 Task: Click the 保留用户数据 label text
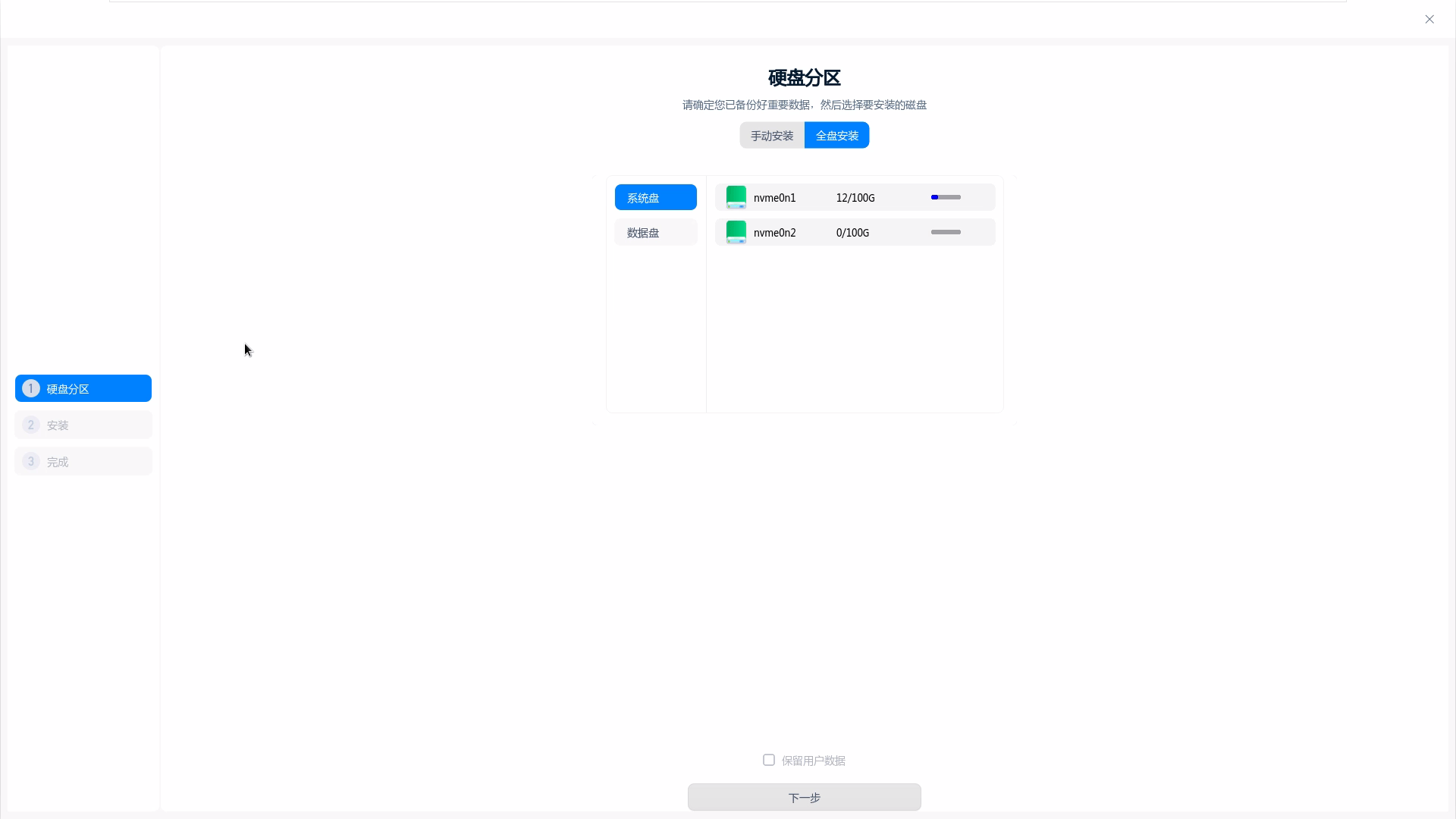[x=813, y=761]
